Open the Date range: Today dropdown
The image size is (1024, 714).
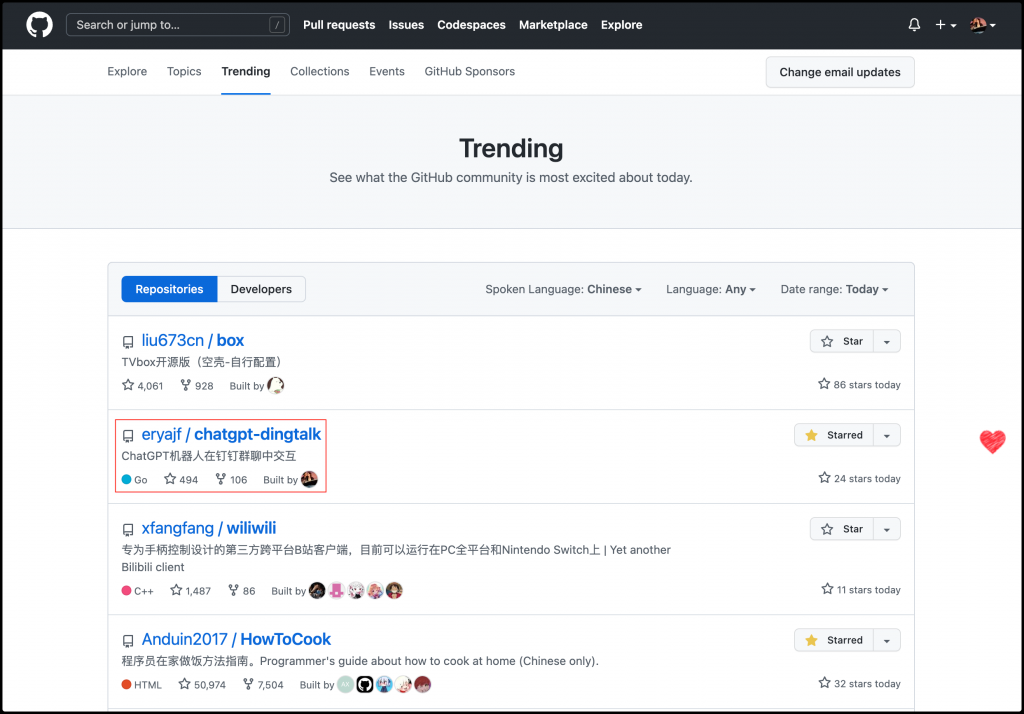tap(834, 289)
